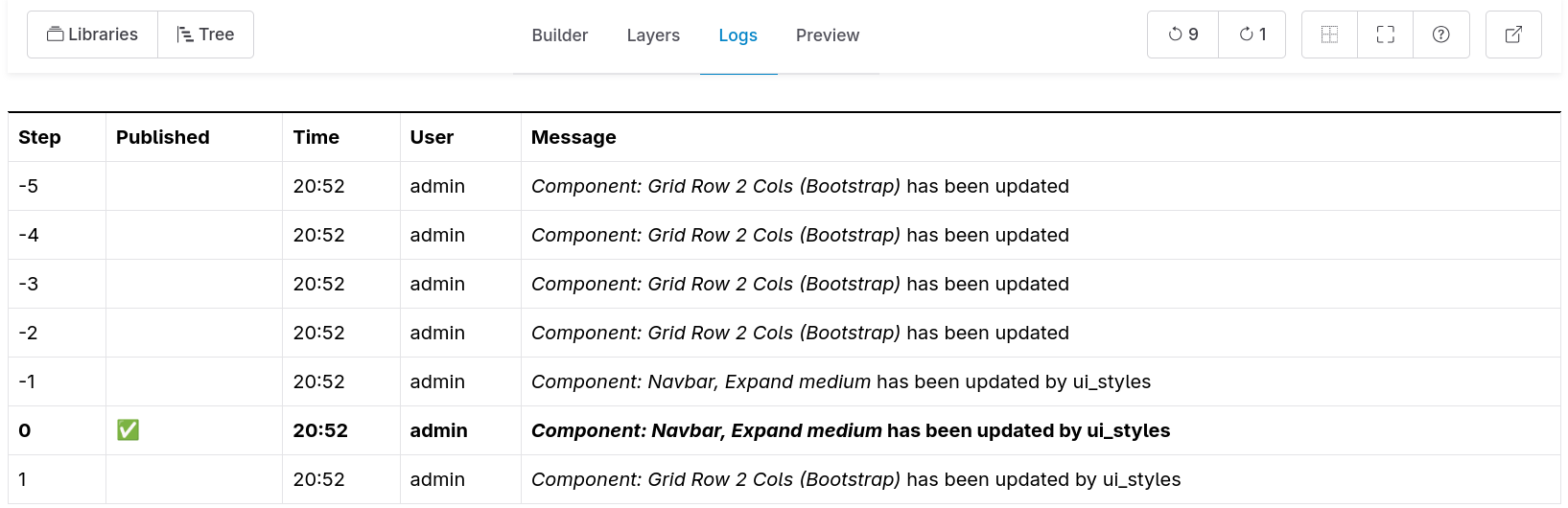This screenshot has height=508, width=1568.
Task: Jump to the step -3 log row
Action: (800, 284)
